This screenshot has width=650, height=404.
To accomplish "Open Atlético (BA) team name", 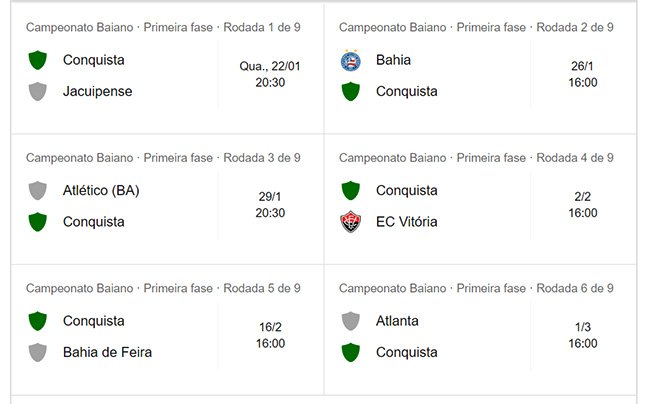I will click(x=101, y=191).
